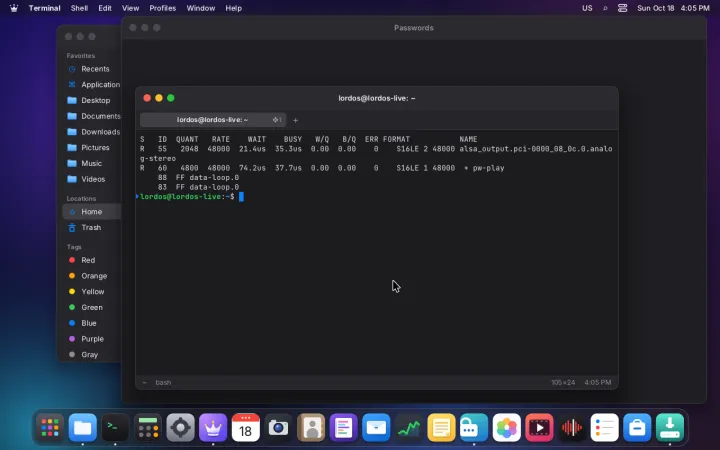The height and width of the screenshot is (450, 720).
Task: Open Videos folder in Files sidebar
Action: (92, 179)
